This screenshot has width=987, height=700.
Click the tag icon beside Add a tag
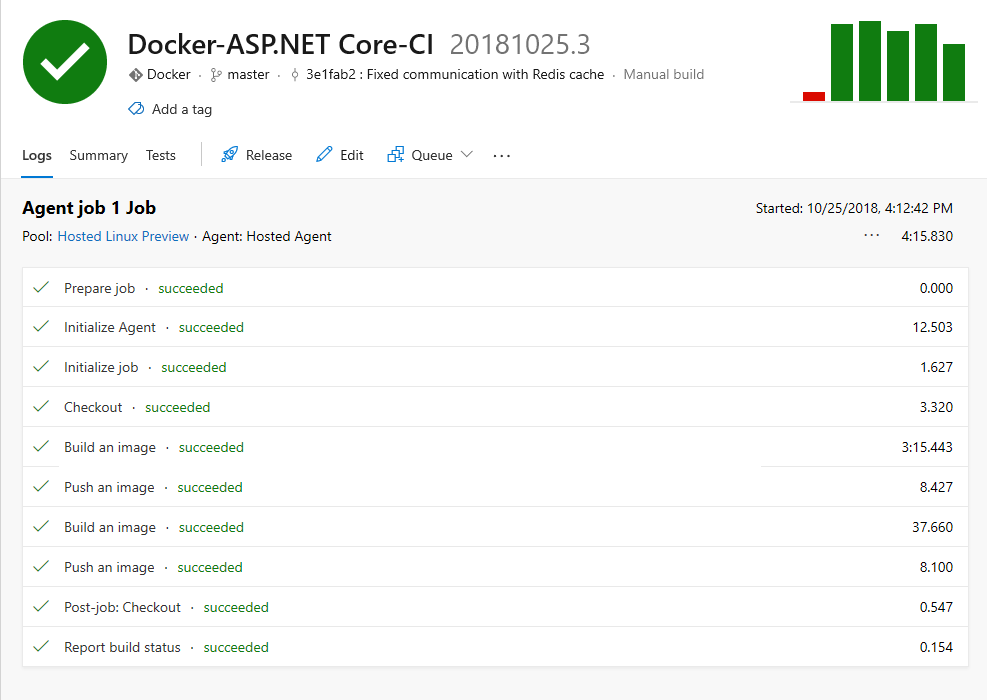pos(136,109)
